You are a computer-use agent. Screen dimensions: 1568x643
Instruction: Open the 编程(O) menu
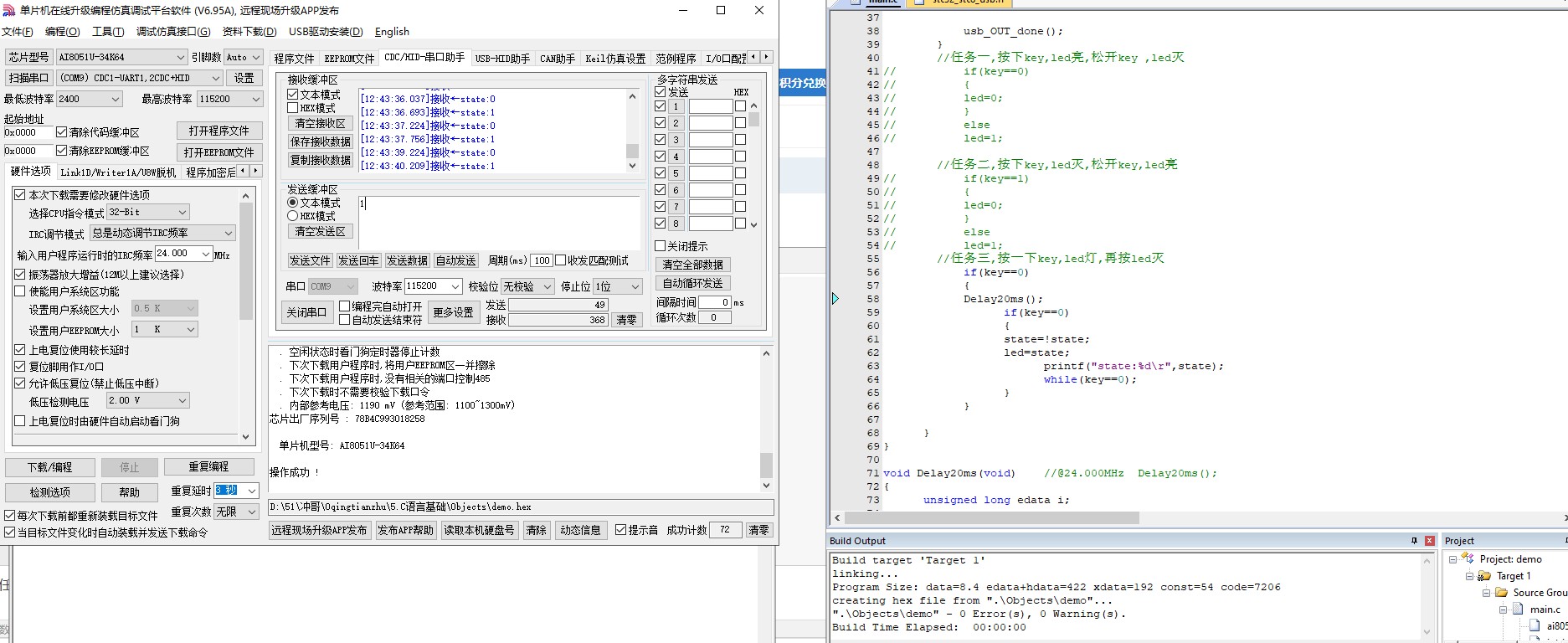pyautogui.click(x=62, y=32)
